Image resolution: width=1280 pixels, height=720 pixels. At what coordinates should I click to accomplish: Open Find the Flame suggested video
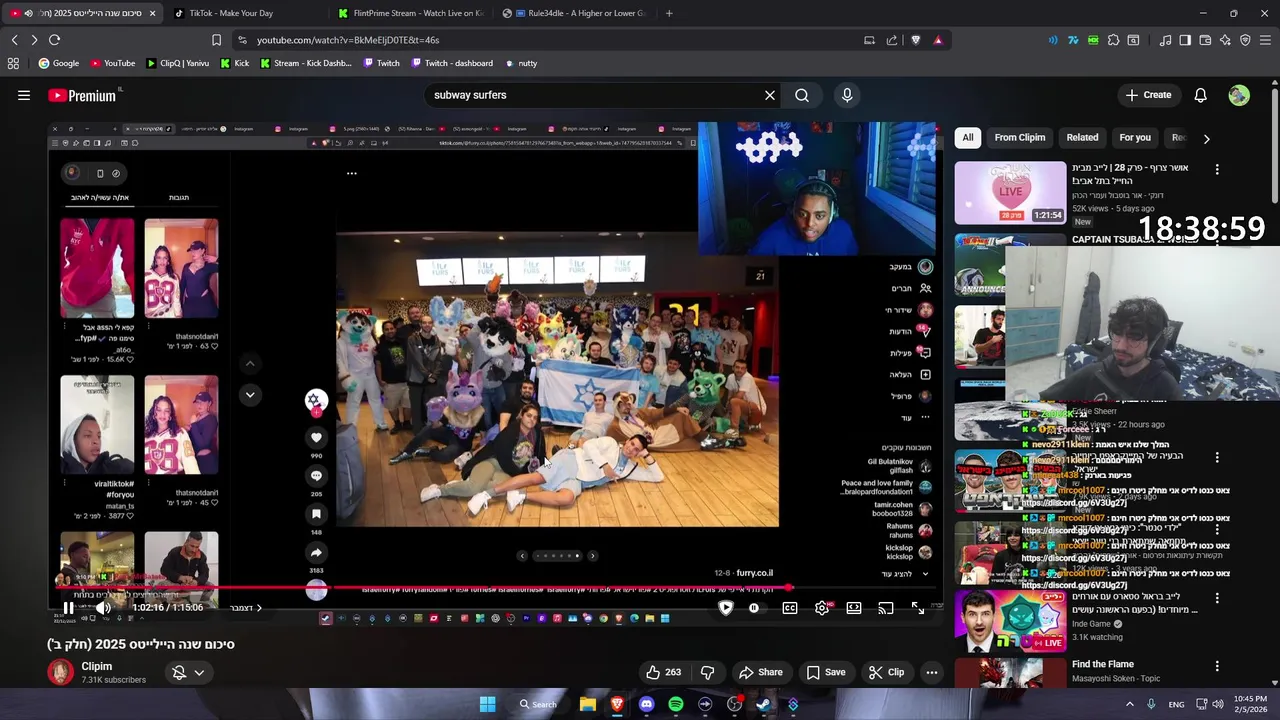coord(1102,664)
